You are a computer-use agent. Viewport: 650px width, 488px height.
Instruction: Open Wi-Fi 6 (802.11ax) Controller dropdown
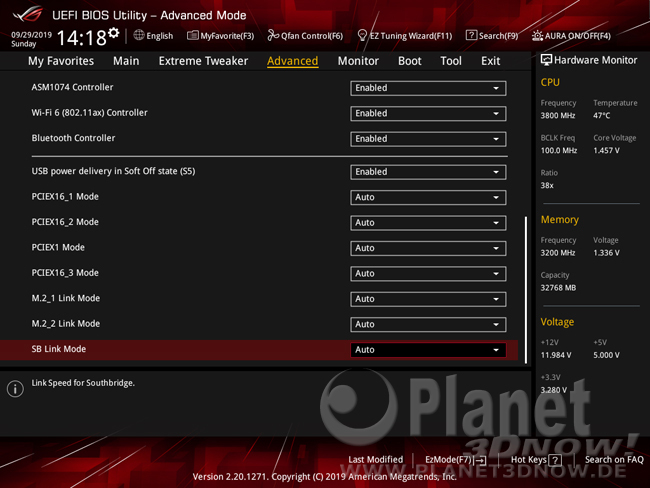coord(428,113)
